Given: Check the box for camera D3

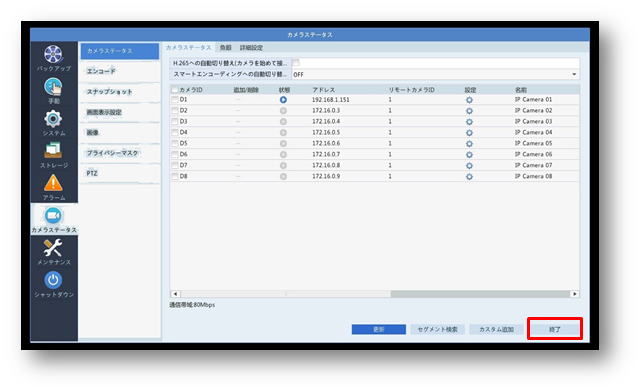Looking at the screenshot, I should click(175, 122).
